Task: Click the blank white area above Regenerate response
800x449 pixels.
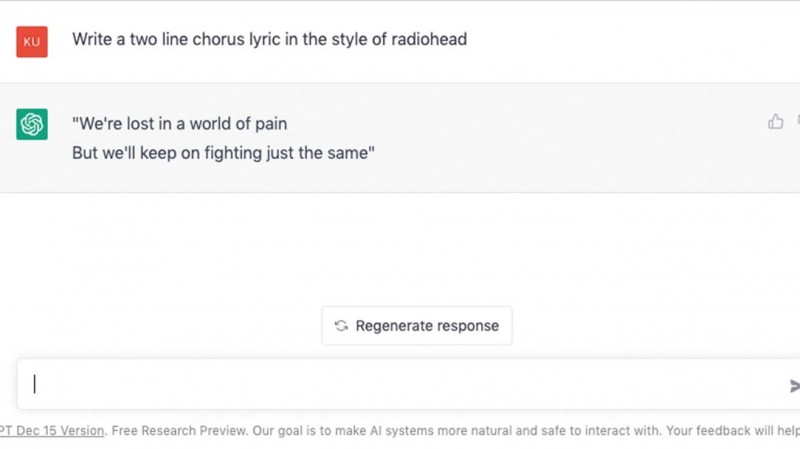Action: pyautogui.click(x=400, y=249)
